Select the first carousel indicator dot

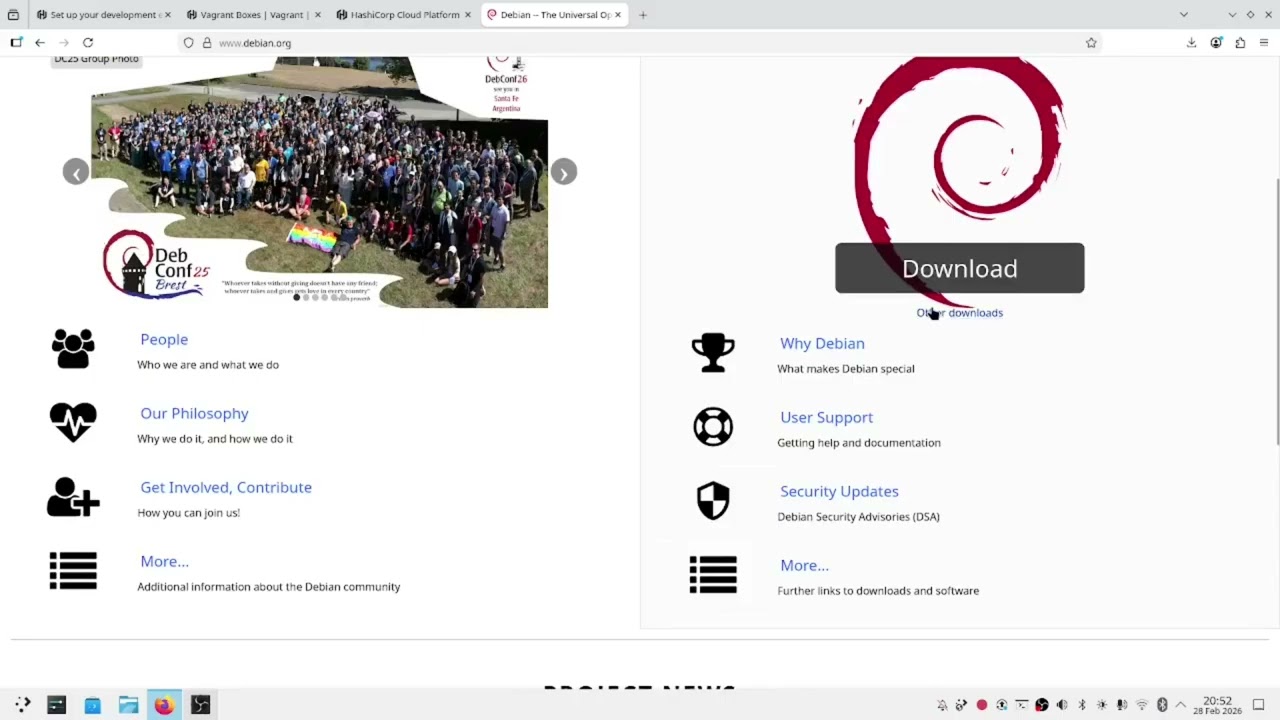click(296, 298)
